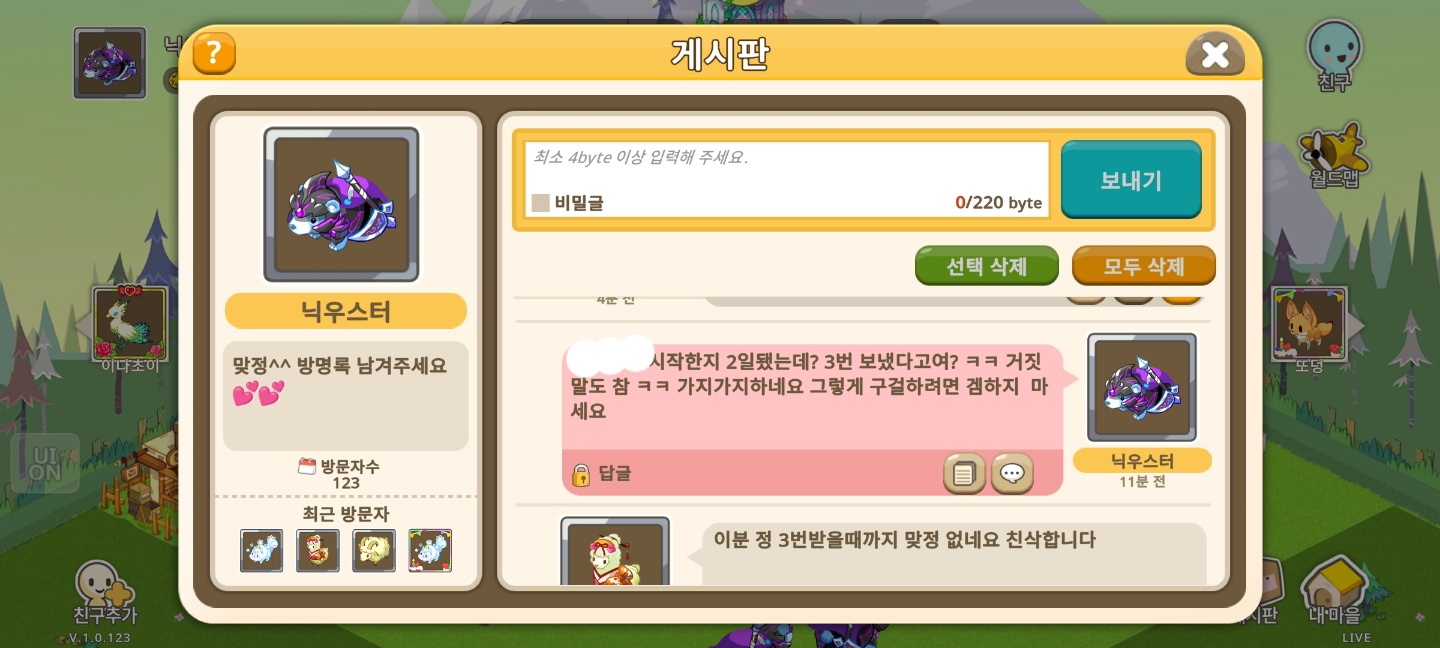Screen dimensions: 1440x648
Task: Open the 월드맵 world map icon
Action: tap(1334, 155)
